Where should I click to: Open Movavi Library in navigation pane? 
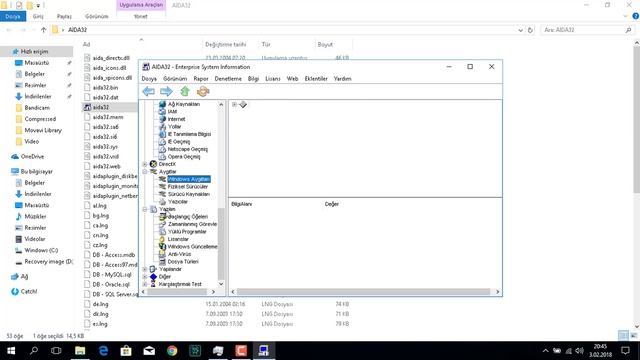coord(43,130)
